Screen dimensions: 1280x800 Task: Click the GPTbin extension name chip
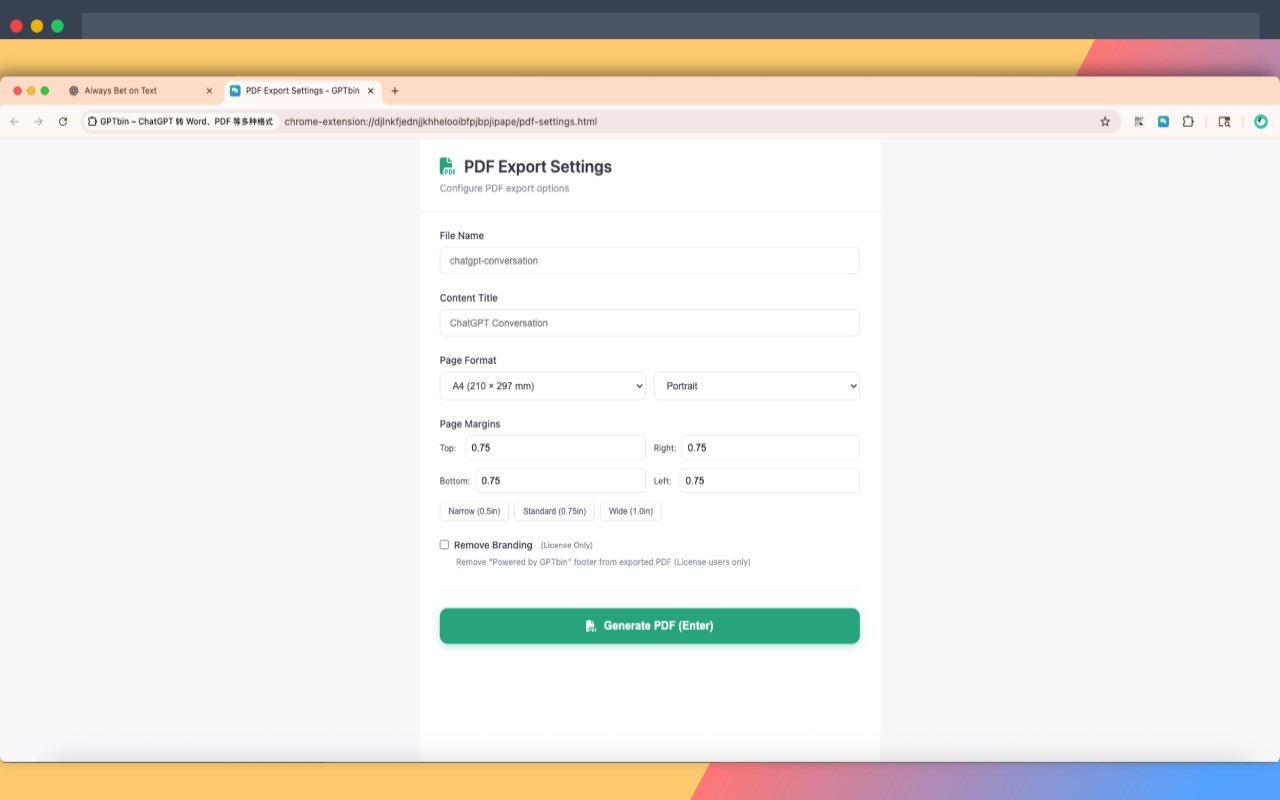pyautogui.click(x=180, y=121)
